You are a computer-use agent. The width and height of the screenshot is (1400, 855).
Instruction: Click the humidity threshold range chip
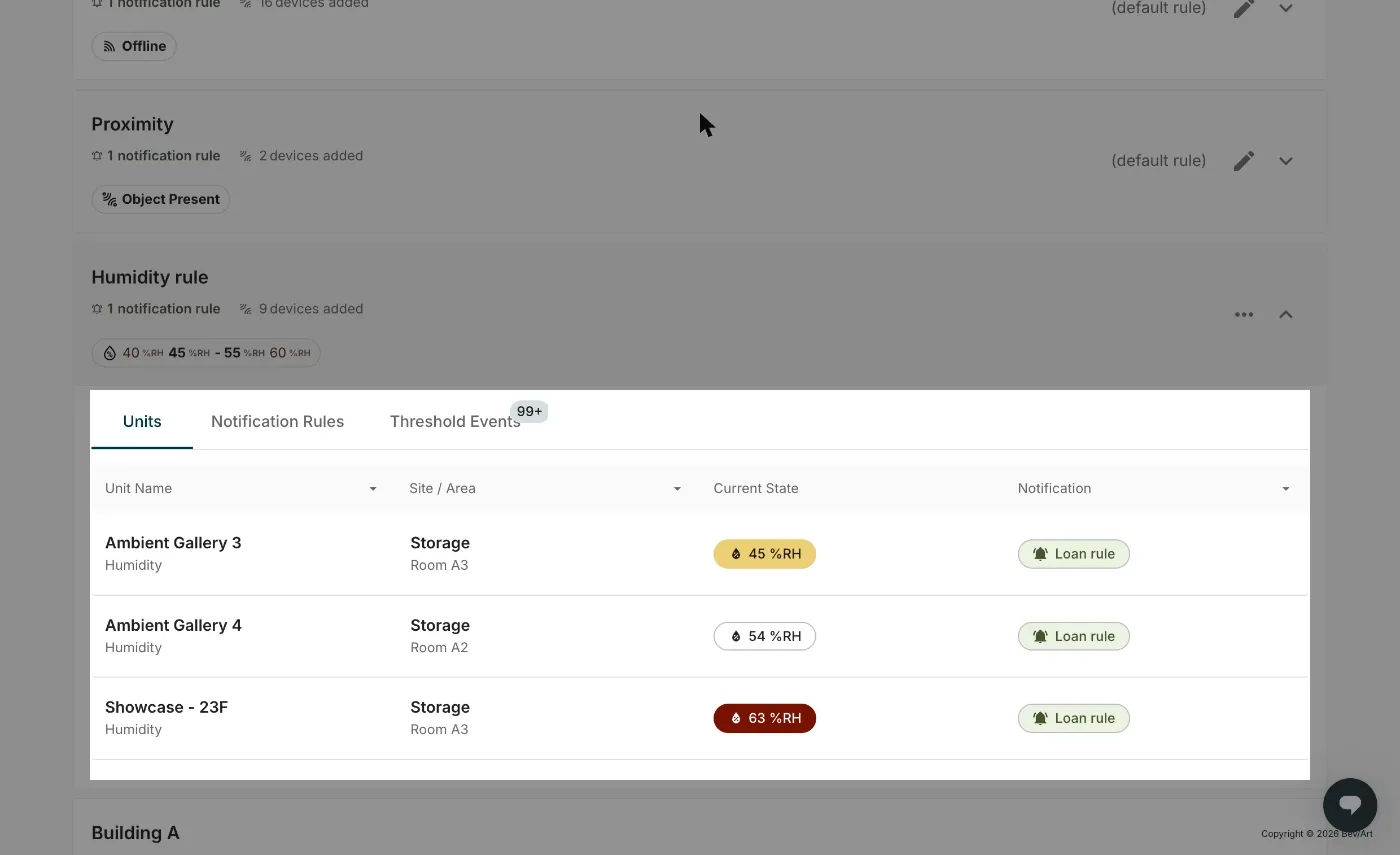click(206, 353)
